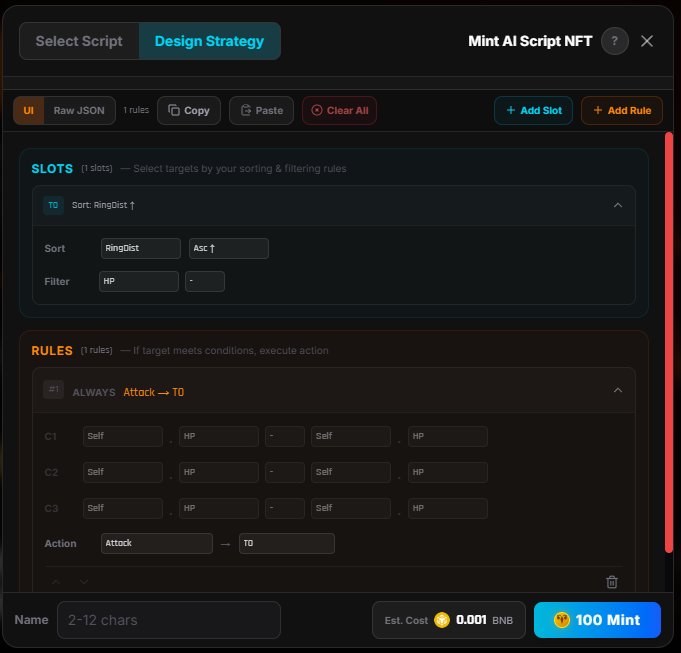Screen dimensions: 681x653
Task: Delete rule #1 with trash icon
Action: pos(612,582)
